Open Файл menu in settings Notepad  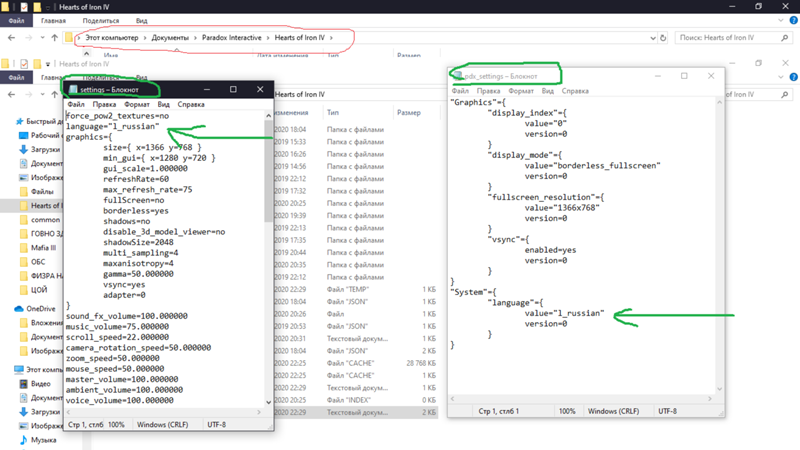pos(76,104)
